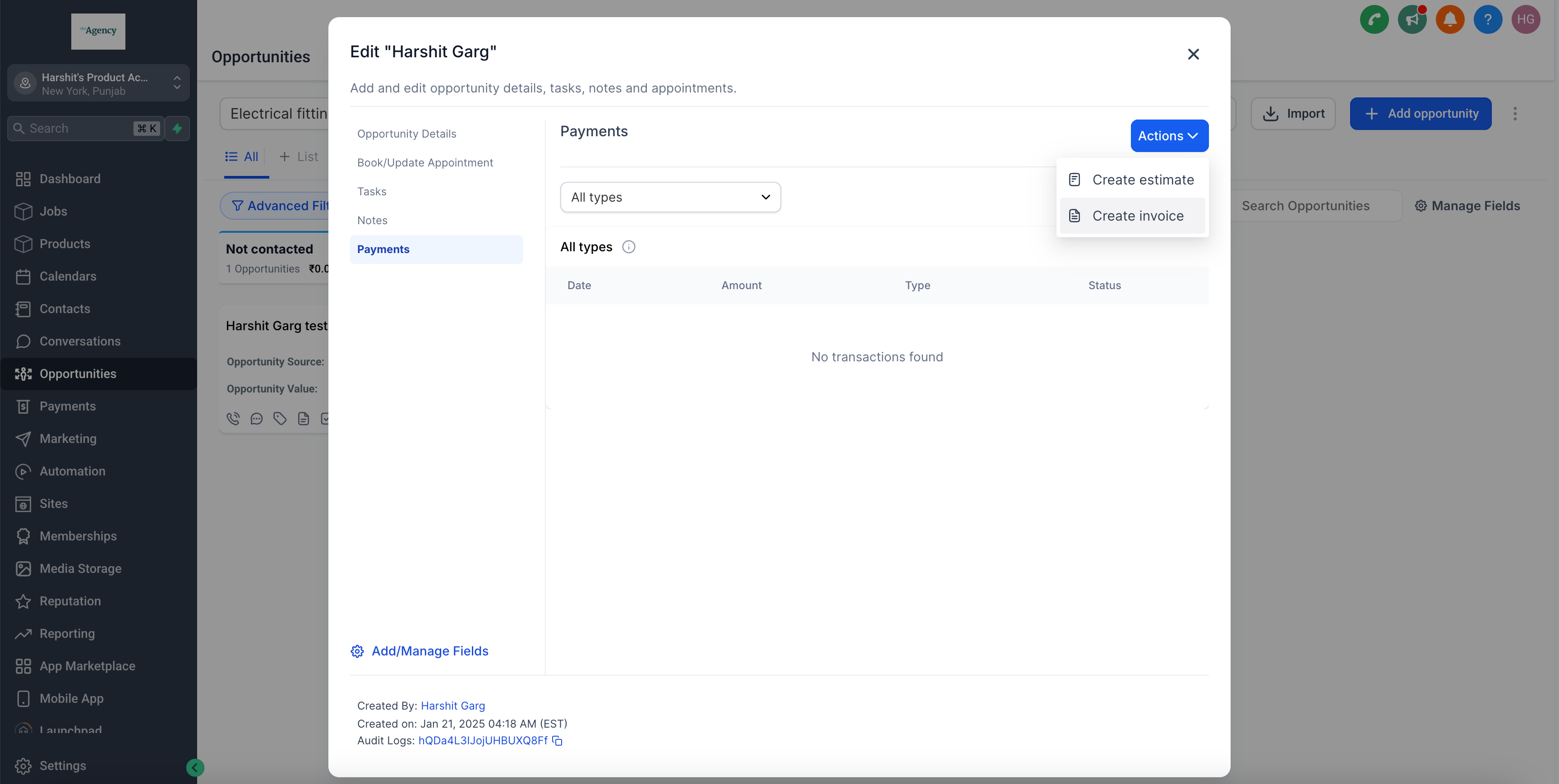Click the info icon beside All types

[x=629, y=247]
